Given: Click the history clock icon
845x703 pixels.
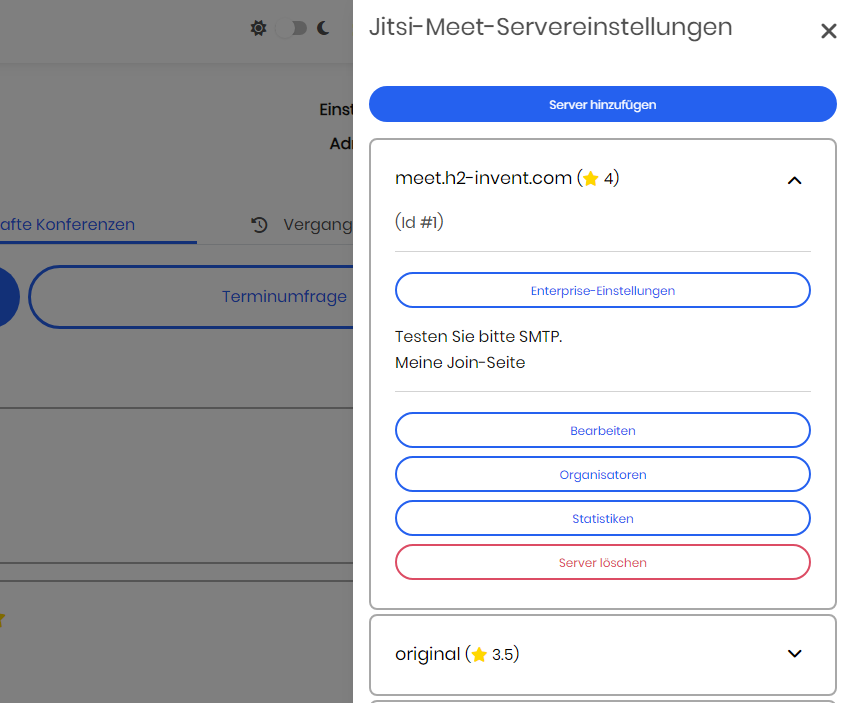Looking at the screenshot, I should click(259, 225).
